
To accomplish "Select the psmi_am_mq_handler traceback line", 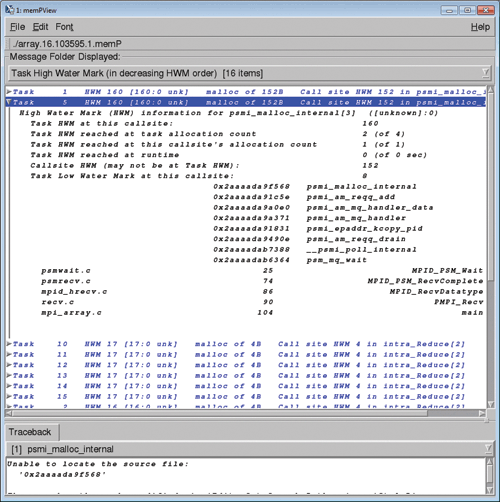I will coord(310,218).
